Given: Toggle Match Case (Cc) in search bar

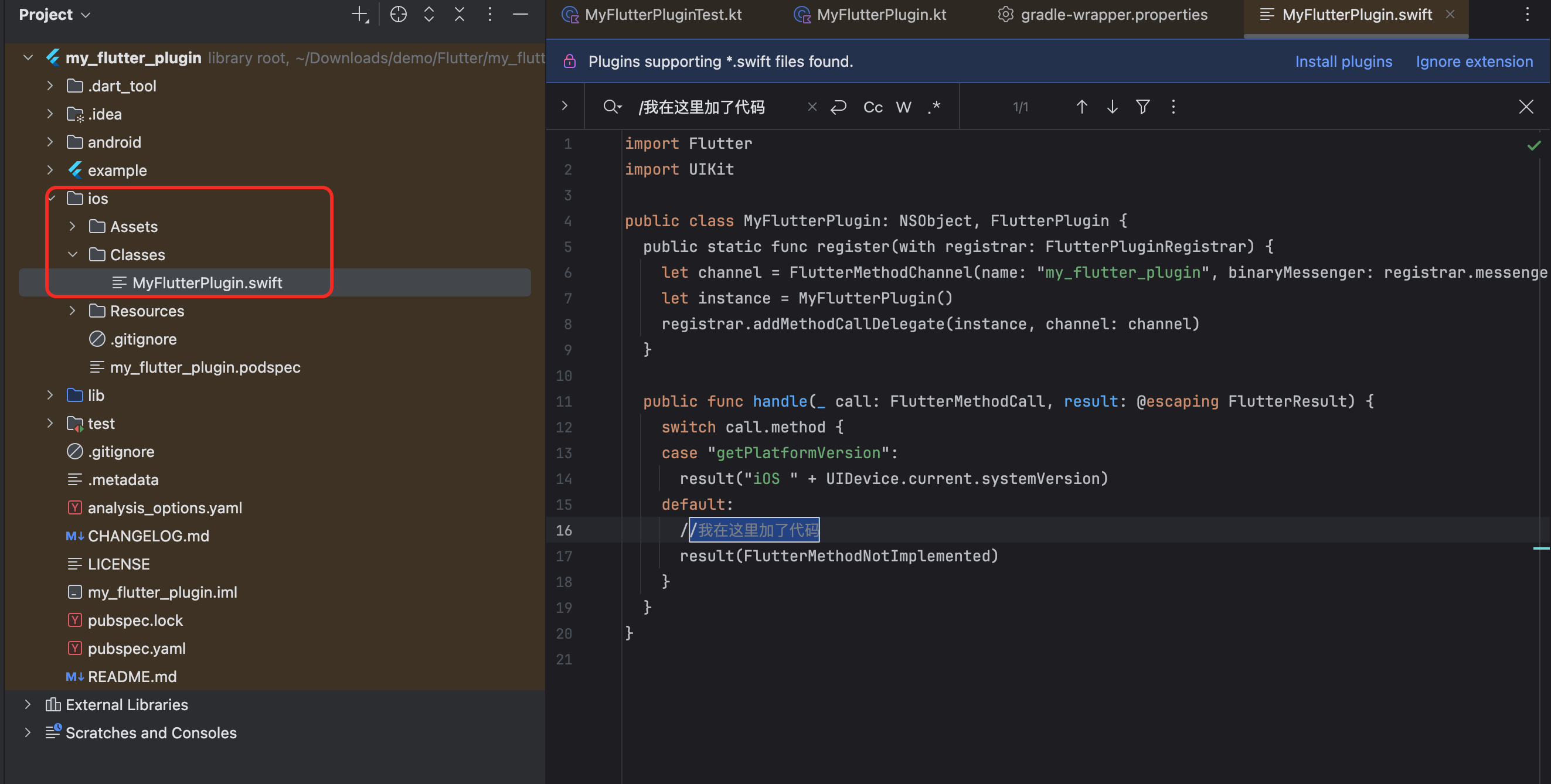Looking at the screenshot, I should (872, 107).
